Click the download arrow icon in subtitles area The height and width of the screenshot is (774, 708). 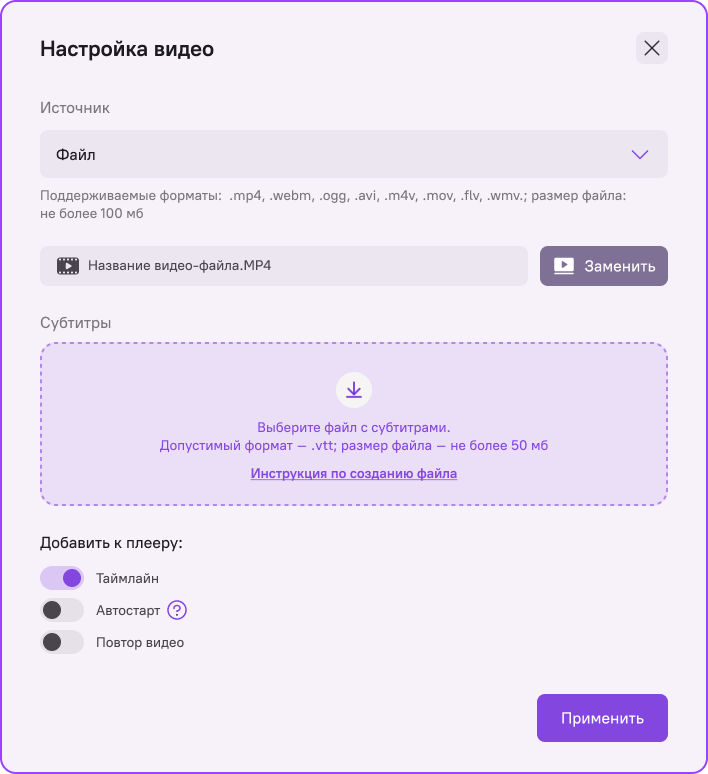pyautogui.click(x=353, y=390)
